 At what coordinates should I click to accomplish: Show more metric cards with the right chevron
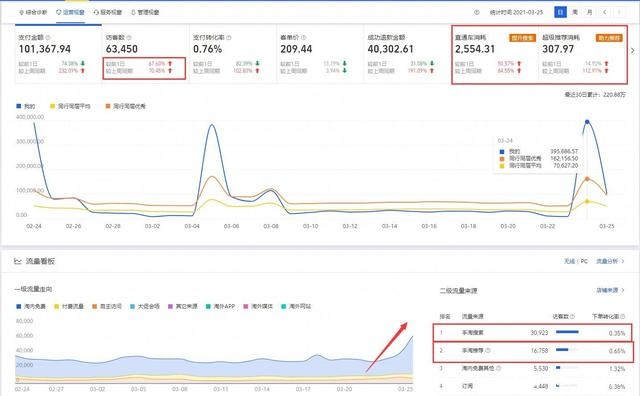pyautogui.click(x=633, y=51)
